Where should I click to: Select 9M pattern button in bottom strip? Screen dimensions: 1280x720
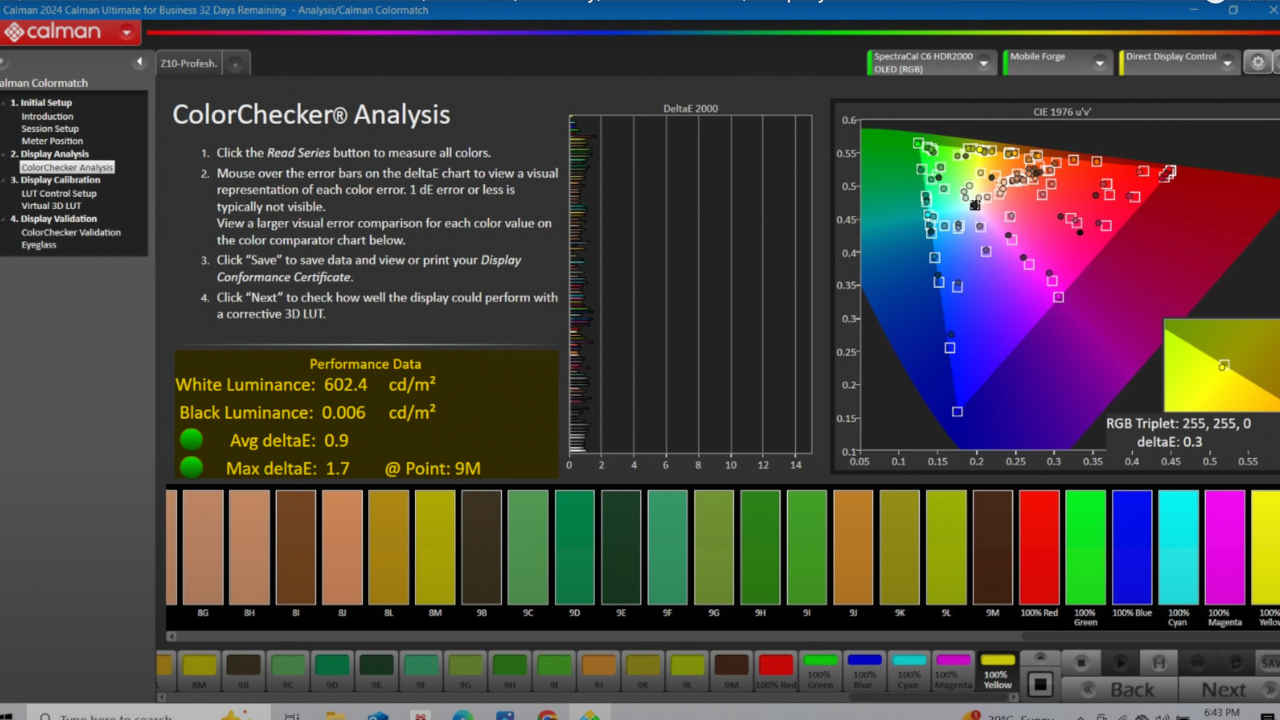click(x=731, y=672)
